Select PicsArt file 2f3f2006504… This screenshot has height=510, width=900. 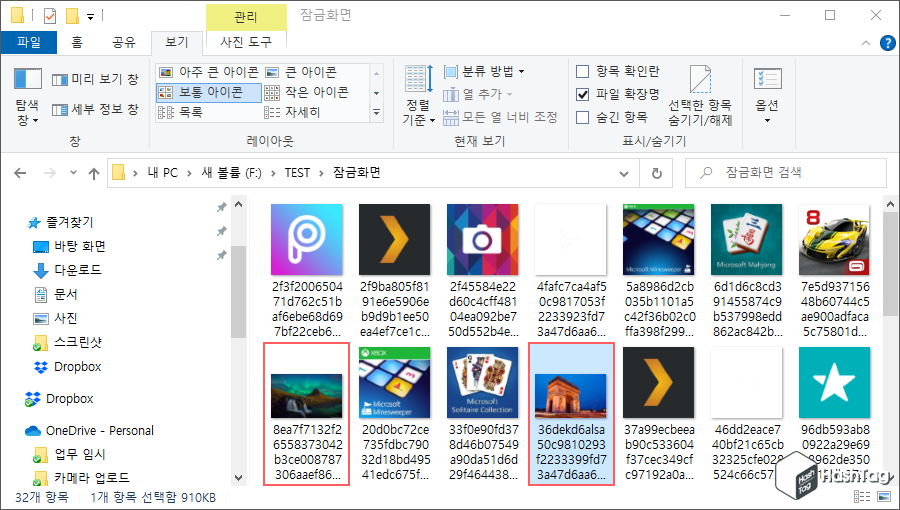click(x=307, y=271)
